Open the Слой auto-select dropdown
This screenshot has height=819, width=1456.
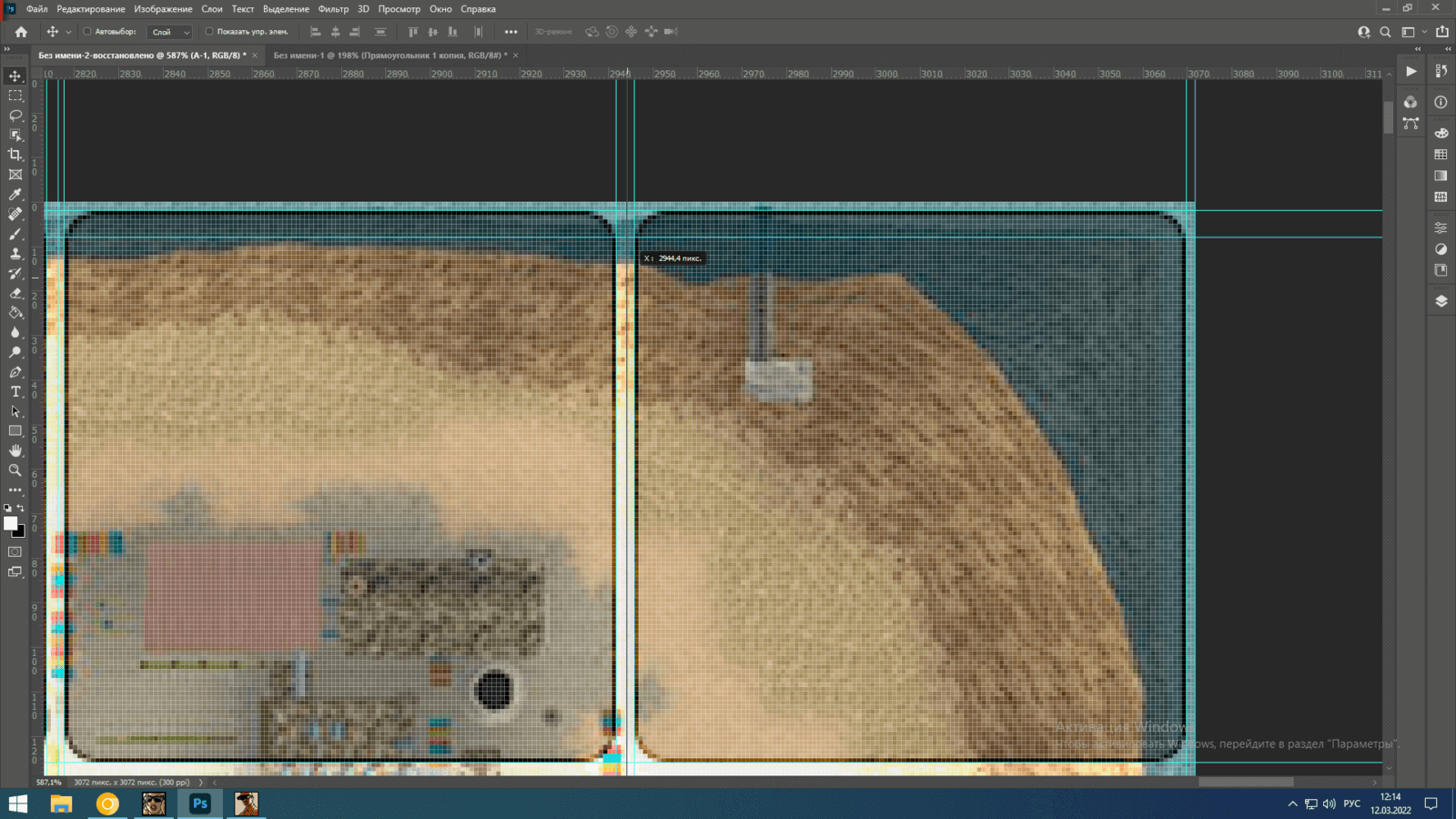pyautogui.click(x=170, y=32)
